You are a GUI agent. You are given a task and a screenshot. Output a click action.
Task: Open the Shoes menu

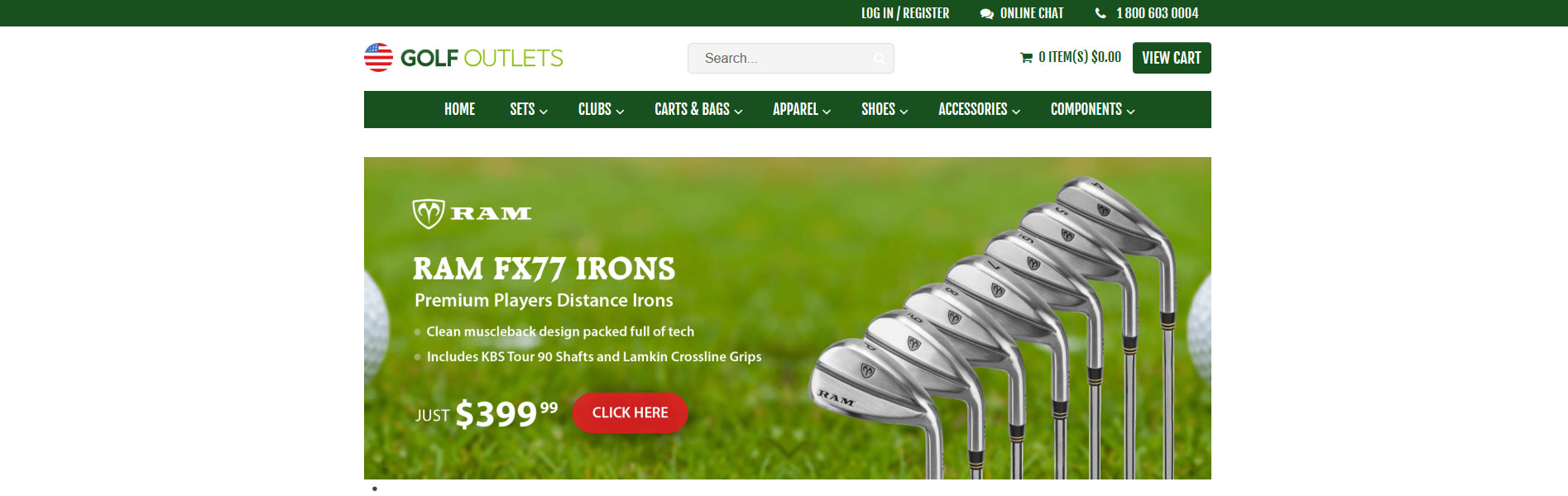[x=885, y=109]
